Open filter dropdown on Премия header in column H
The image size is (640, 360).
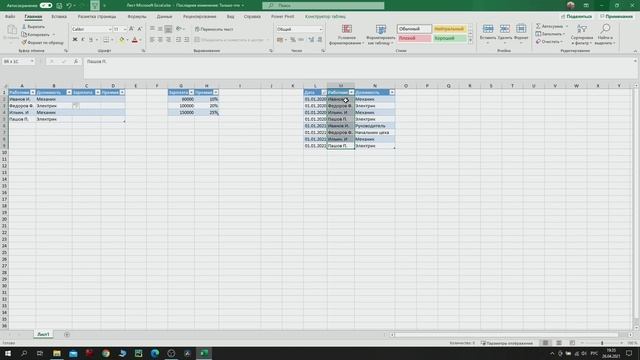(x=216, y=92)
